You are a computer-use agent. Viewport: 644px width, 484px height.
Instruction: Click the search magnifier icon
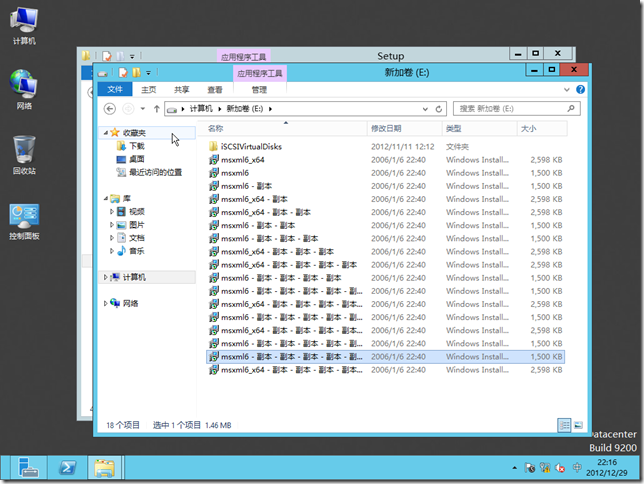(x=571, y=108)
